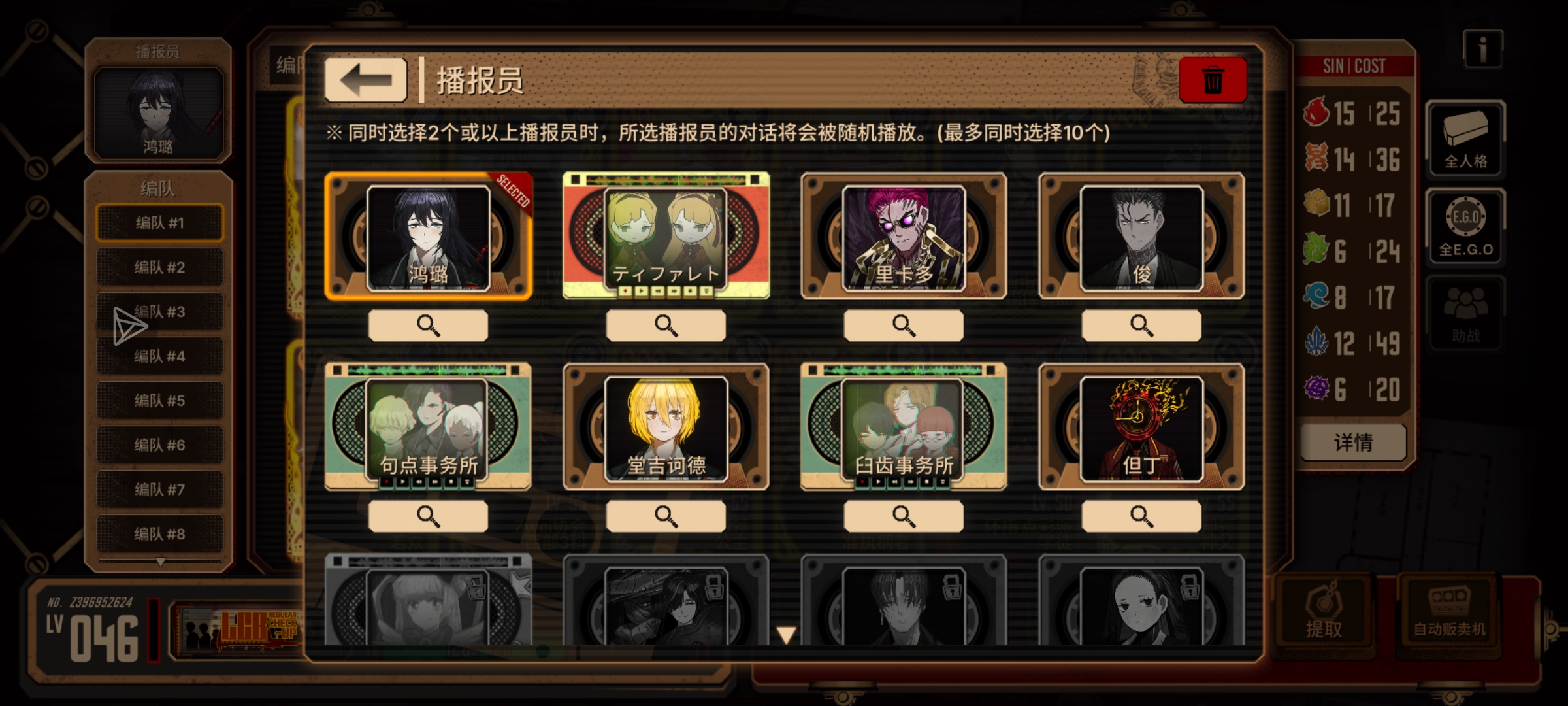
Task: Expand announcer list with down arrow
Action: tap(786, 635)
